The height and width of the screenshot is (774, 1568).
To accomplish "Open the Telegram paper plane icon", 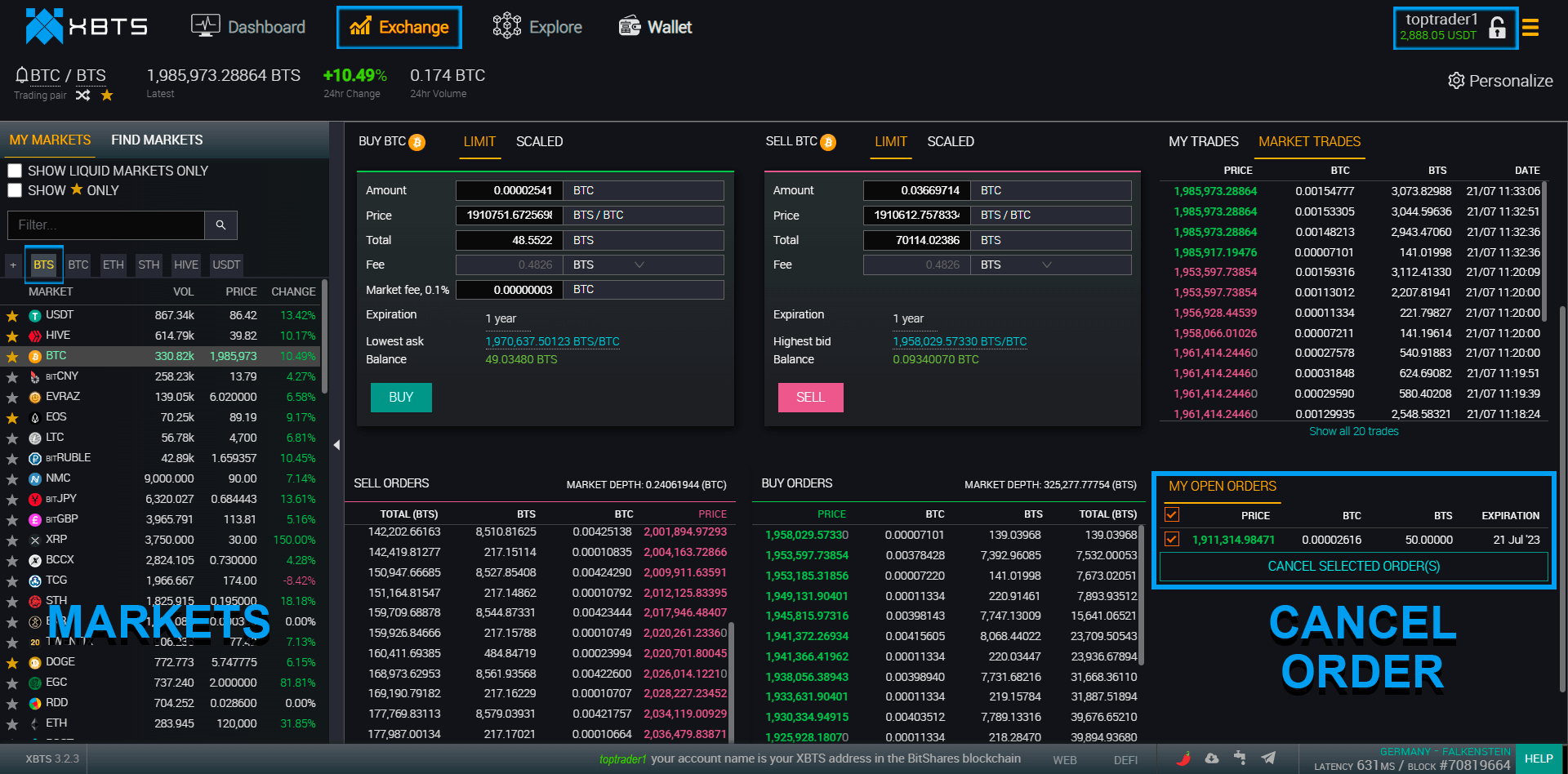I will pyautogui.click(x=1268, y=758).
